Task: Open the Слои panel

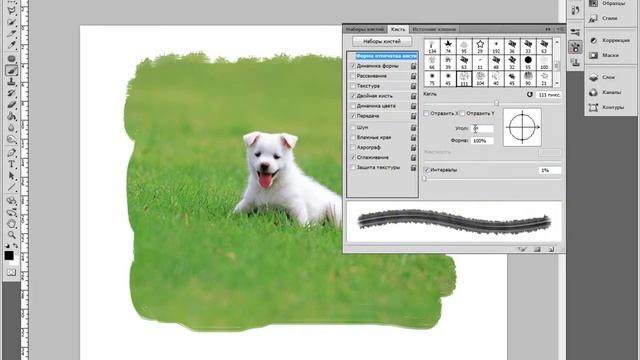Action: [609, 77]
